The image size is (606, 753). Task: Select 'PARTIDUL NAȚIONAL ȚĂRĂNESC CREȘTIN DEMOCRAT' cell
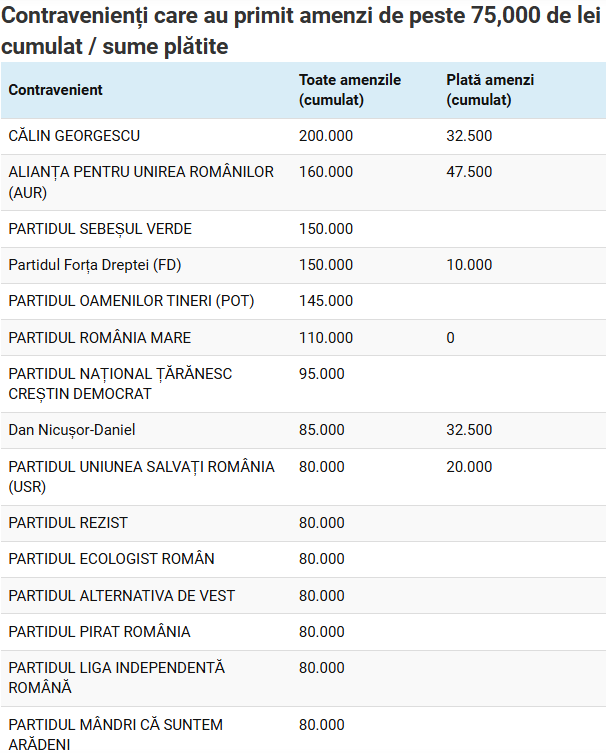(120, 384)
